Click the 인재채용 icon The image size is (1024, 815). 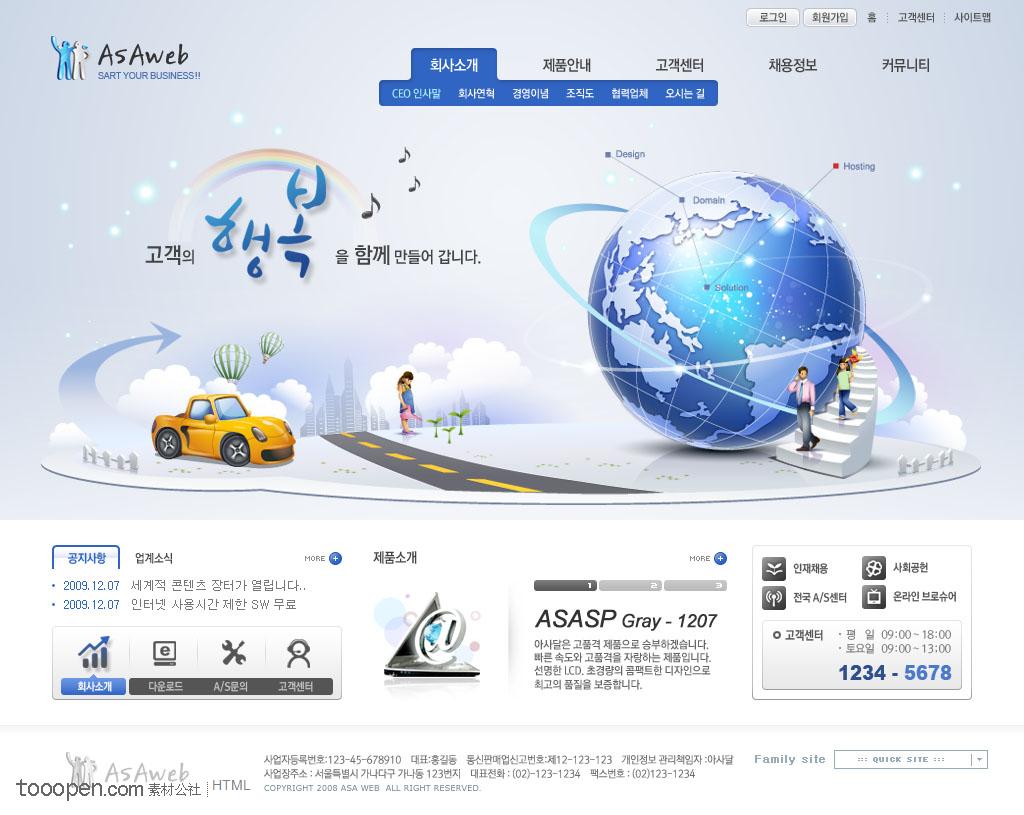tap(774, 569)
